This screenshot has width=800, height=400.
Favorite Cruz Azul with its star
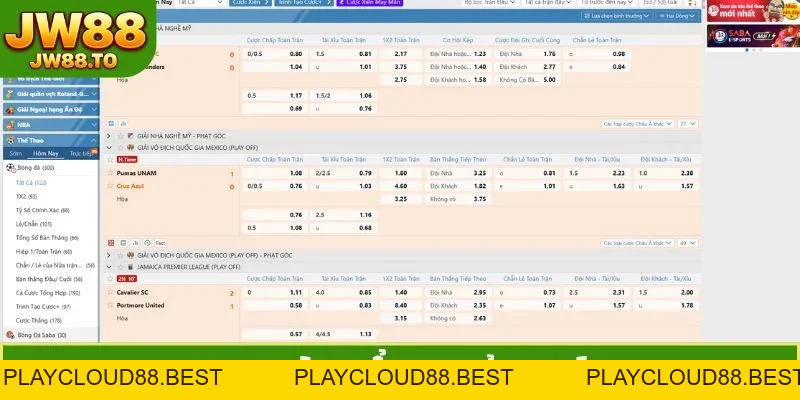tap(110, 186)
